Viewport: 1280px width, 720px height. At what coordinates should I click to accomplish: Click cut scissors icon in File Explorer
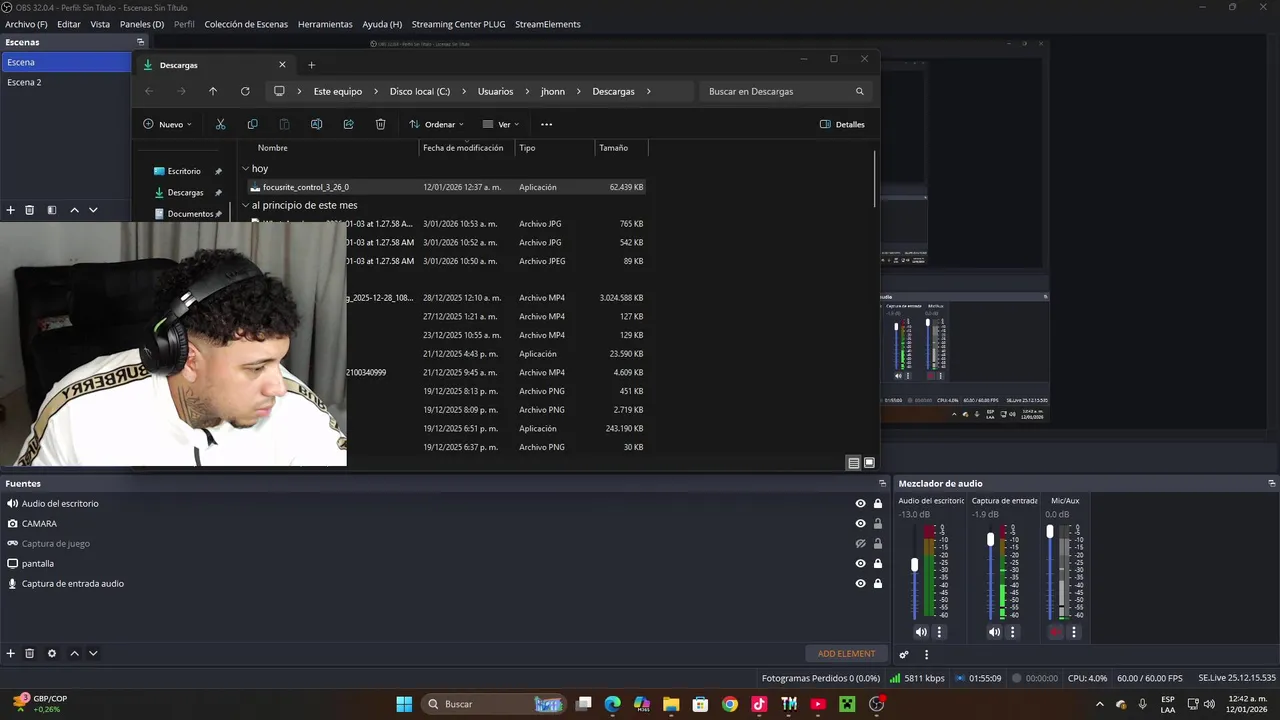(221, 124)
